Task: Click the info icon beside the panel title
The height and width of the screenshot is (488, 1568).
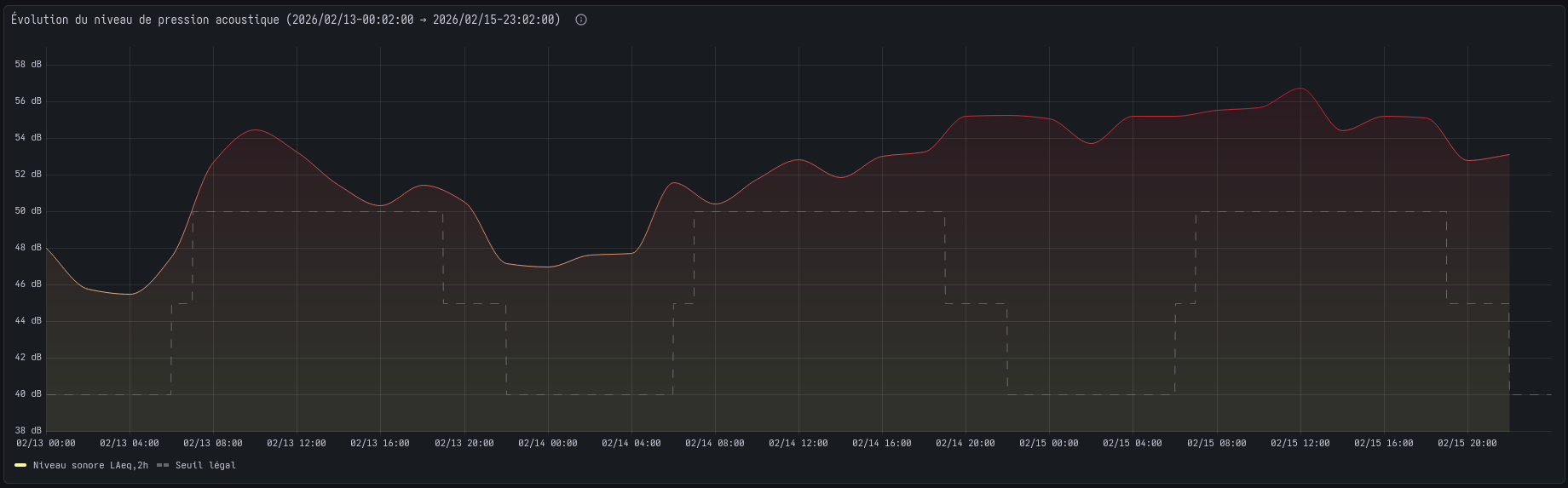Action: click(581, 20)
